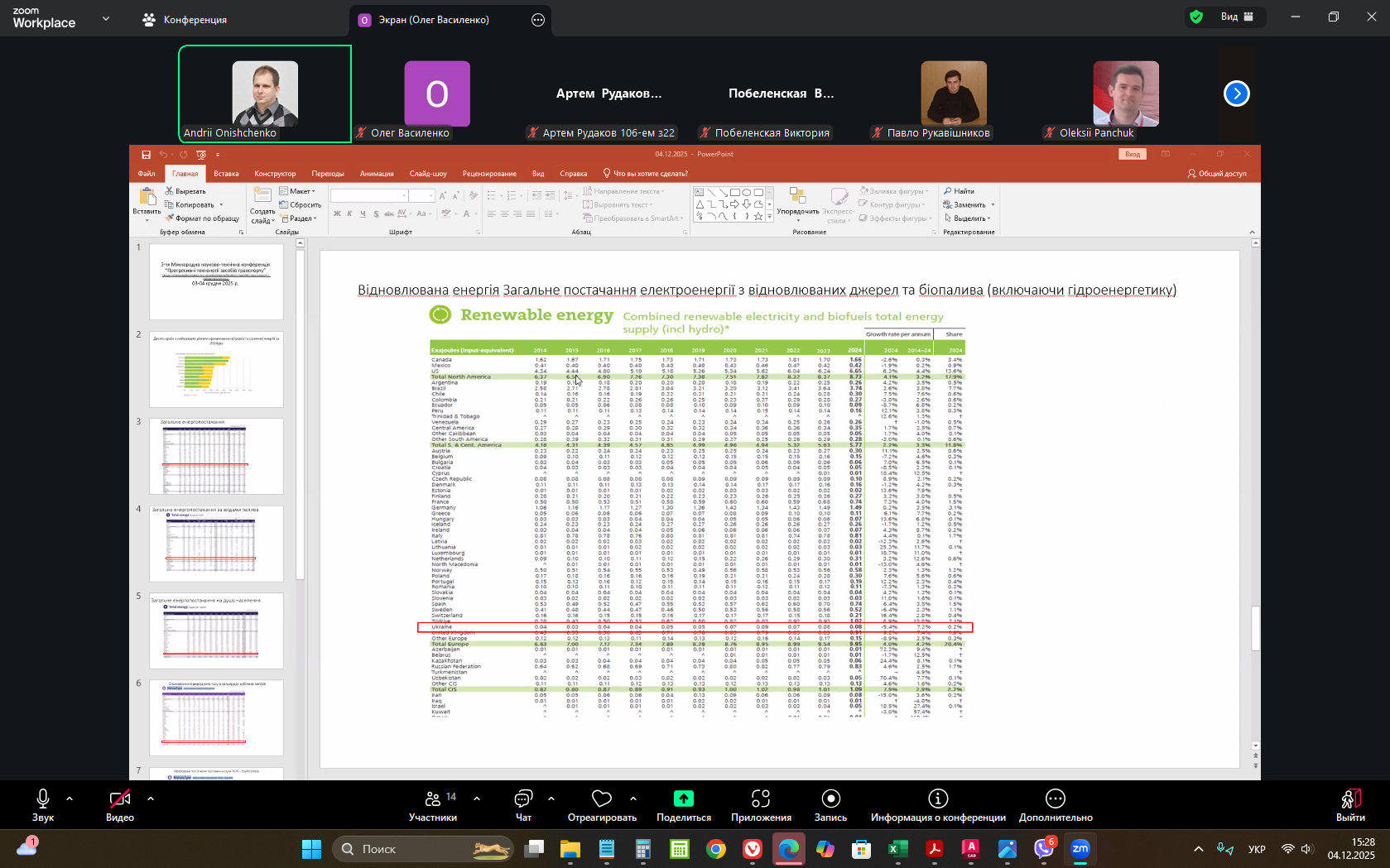Open the Вид view layout button
Viewport: 1390px width, 868px height.
click(1237, 17)
